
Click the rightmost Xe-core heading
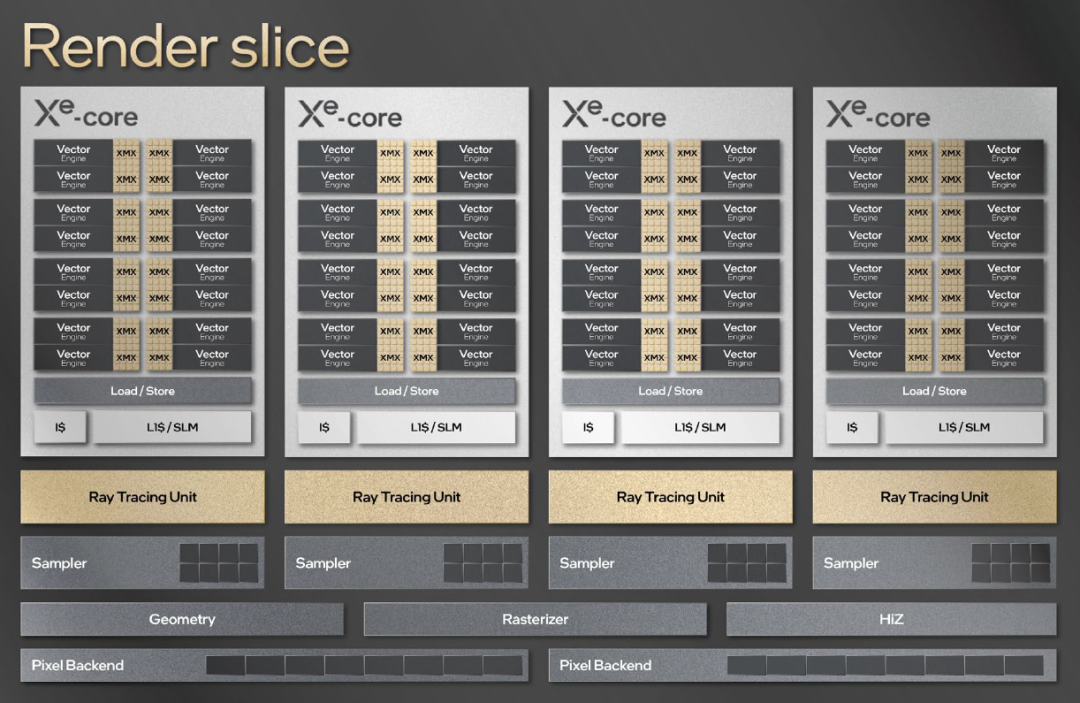click(878, 114)
